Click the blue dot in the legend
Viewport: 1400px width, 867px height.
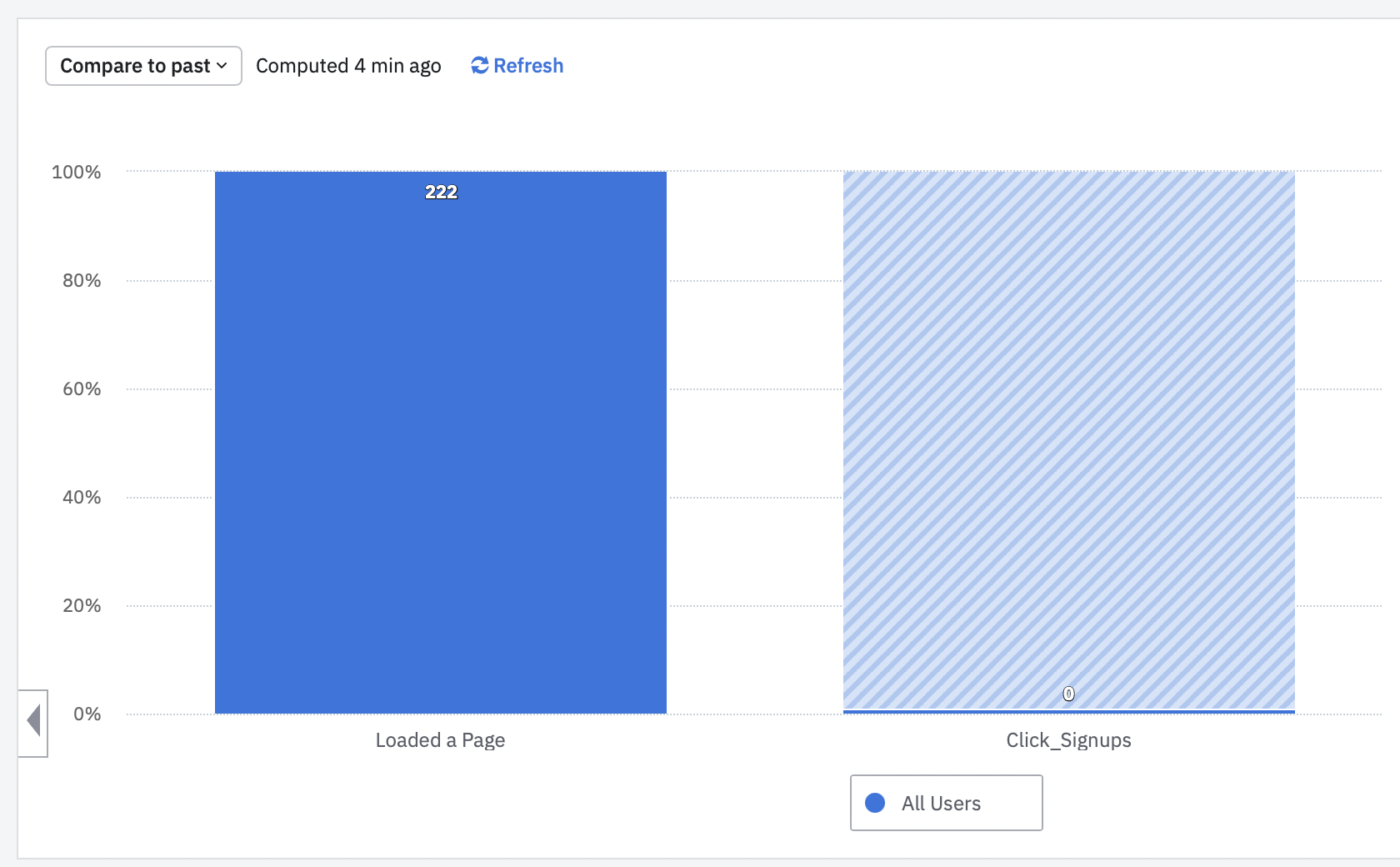pyautogui.click(x=875, y=803)
